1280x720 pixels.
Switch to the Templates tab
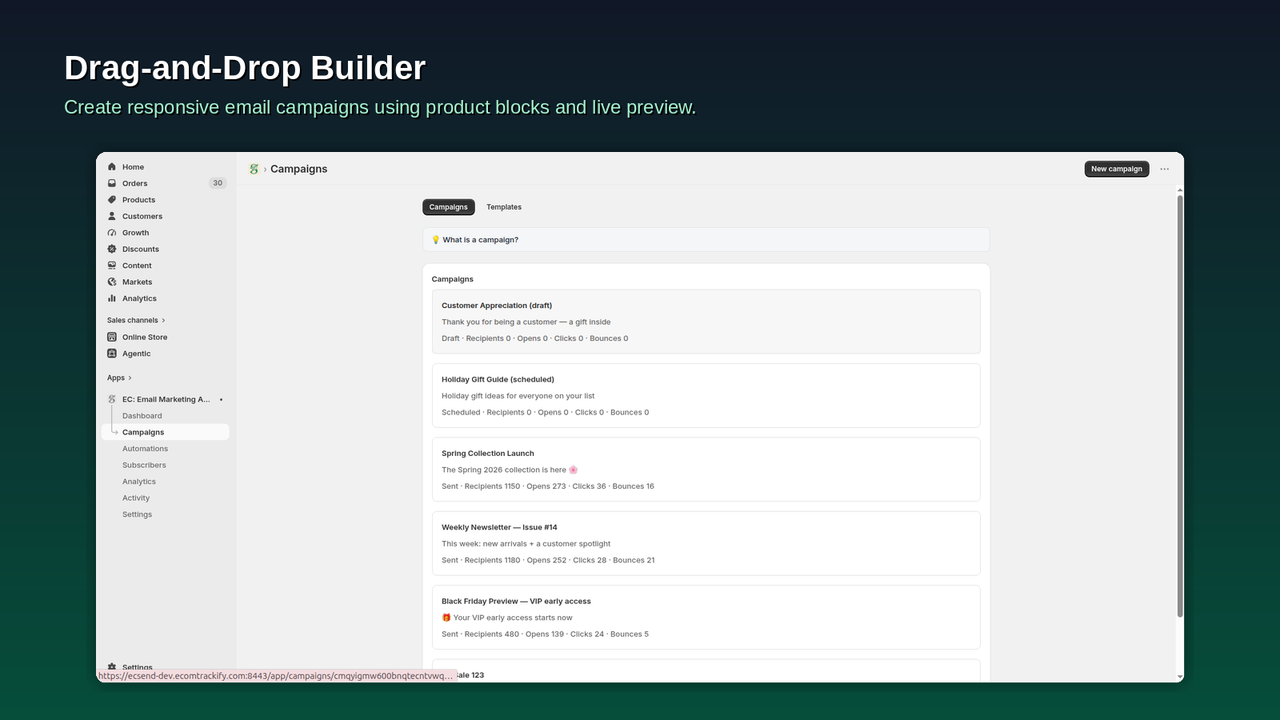coord(504,207)
